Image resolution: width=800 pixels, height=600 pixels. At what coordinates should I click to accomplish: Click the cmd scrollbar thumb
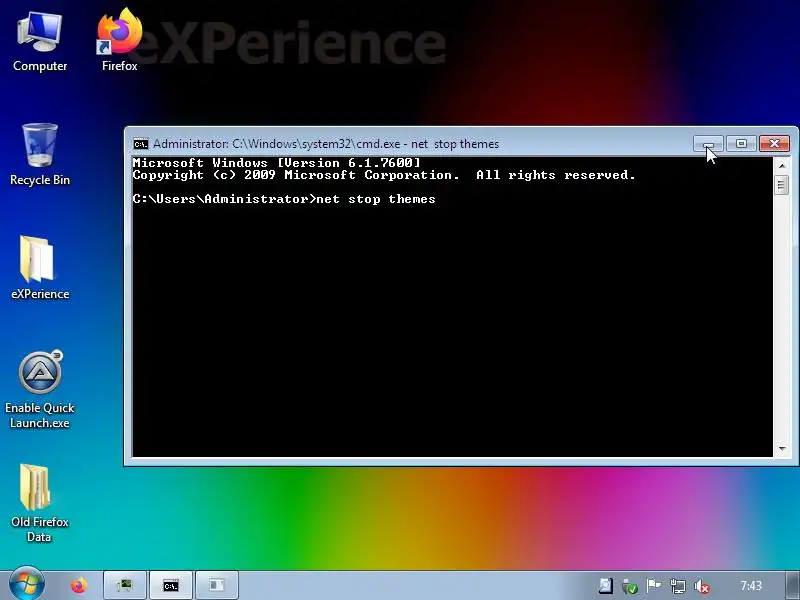[782, 184]
